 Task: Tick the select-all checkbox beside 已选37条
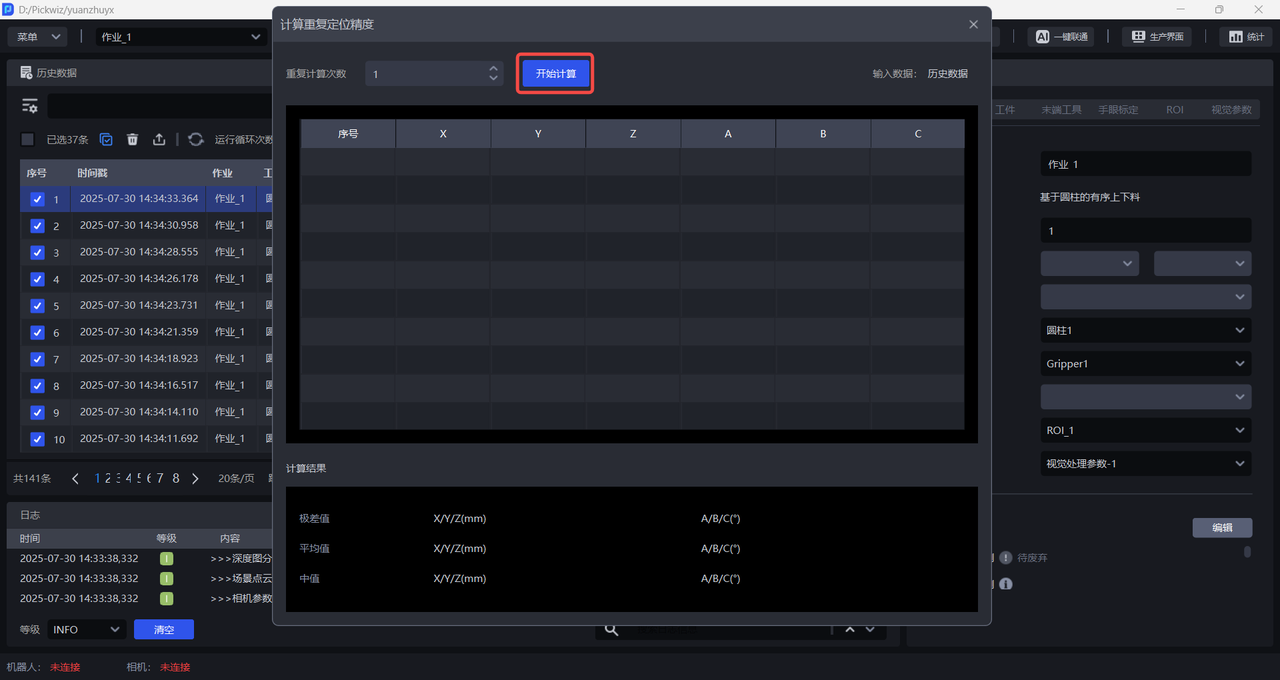point(28,140)
